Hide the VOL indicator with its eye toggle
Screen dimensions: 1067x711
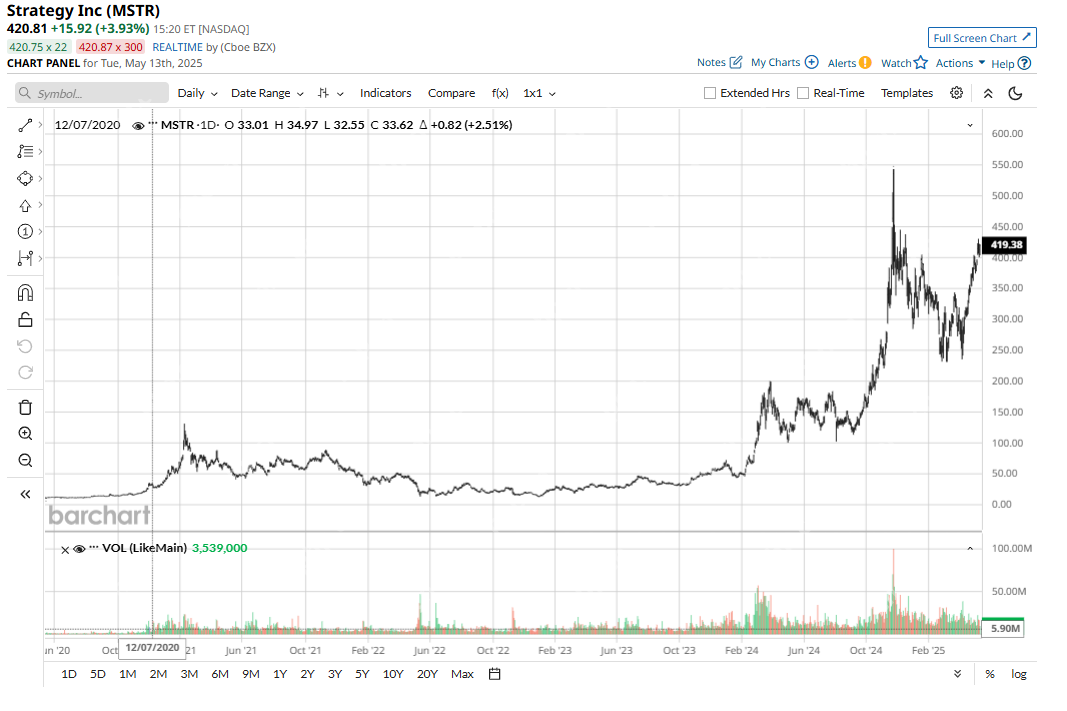click(79, 548)
